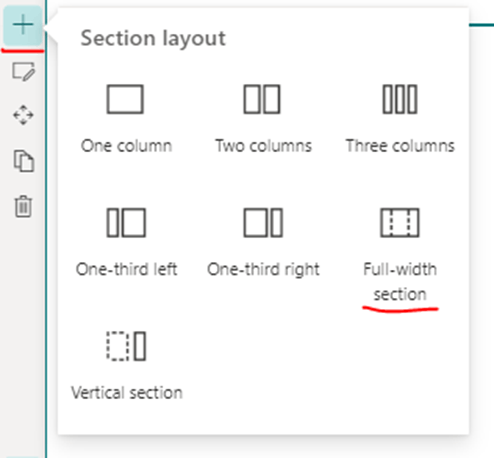Click the plus add section icon
Viewport: 494px width, 458px height.
tap(23, 25)
